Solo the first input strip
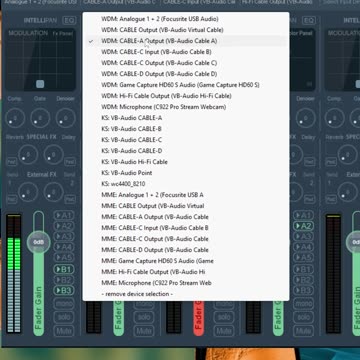The height and width of the screenshot is (360, 360). tap(64, 317)
